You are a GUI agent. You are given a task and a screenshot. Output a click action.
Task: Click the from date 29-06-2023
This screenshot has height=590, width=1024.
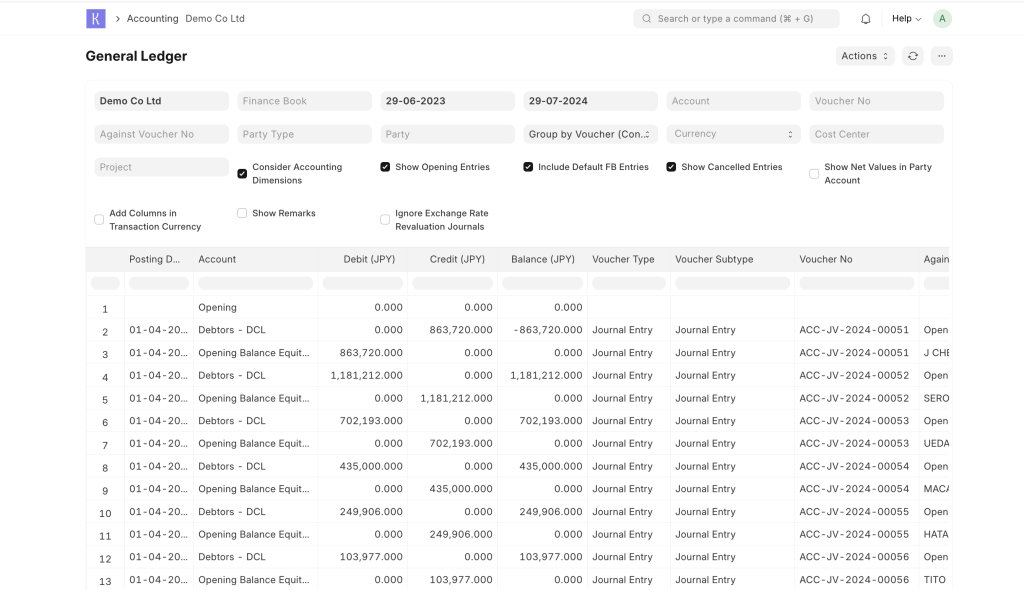pyautogui.click(x=447, y=101)
